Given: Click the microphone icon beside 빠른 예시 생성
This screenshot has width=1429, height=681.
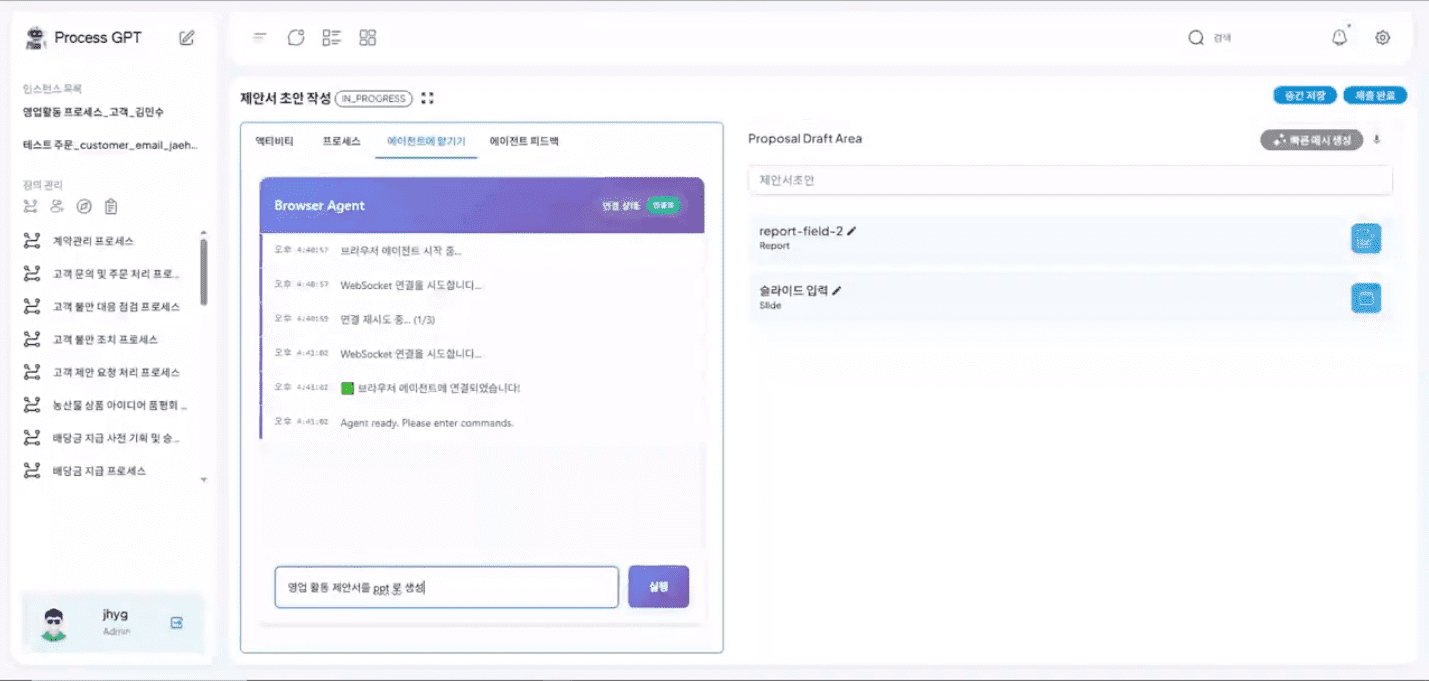Looking at the screenshot, I should [1377, 140].
